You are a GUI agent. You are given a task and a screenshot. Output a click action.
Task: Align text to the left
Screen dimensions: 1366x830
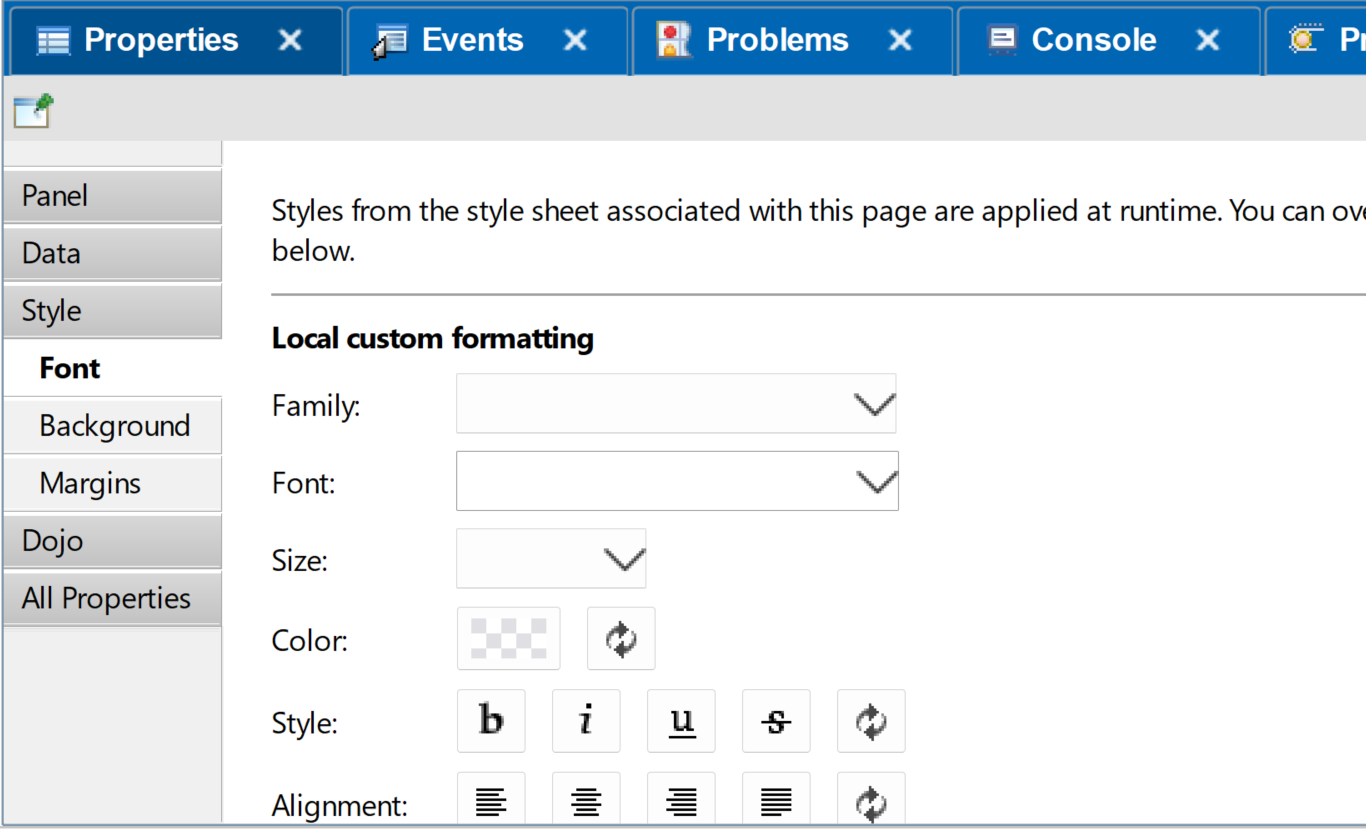coord(491,801)
